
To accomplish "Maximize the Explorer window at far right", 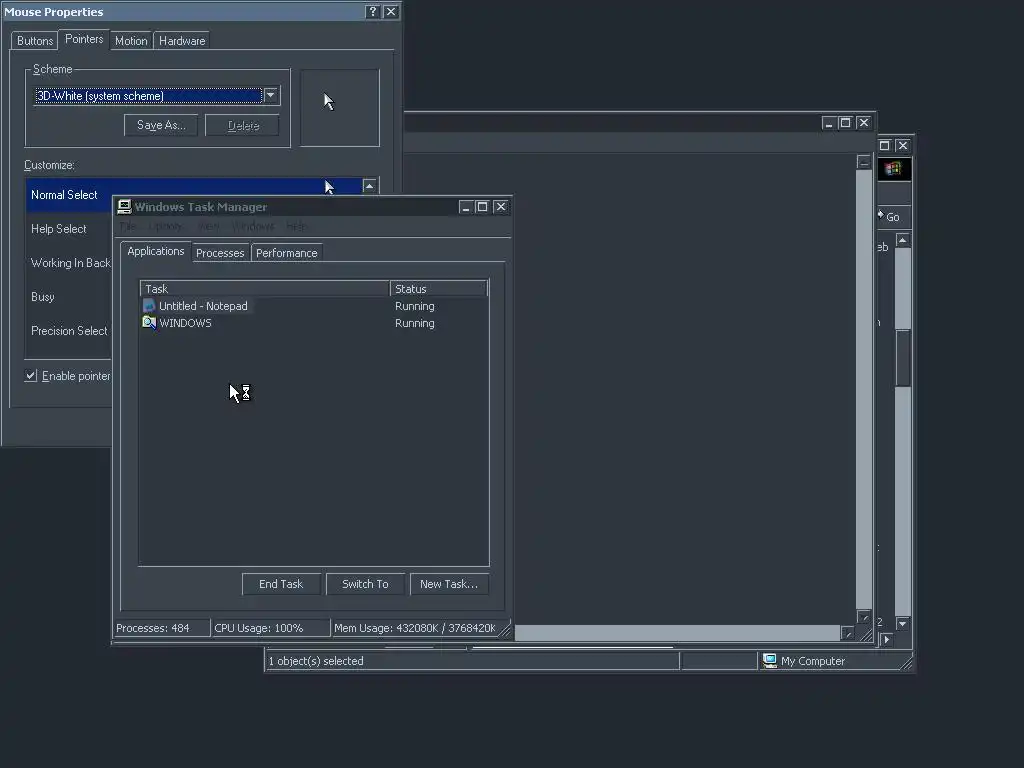I will (884, 146).
